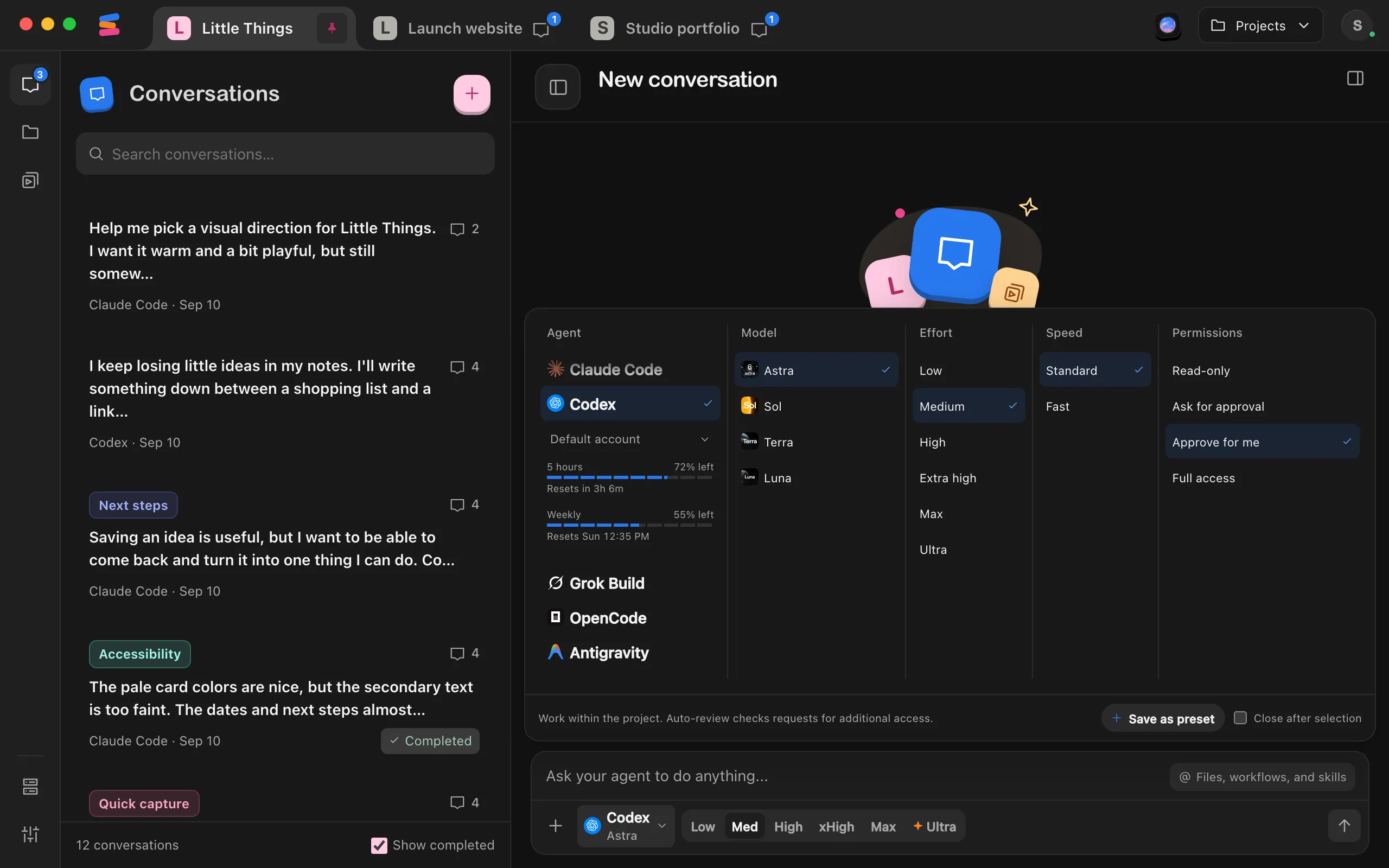1389x868 pixels.
Task: Switch to the Launch website tab
Action: [x=465, y=28]
